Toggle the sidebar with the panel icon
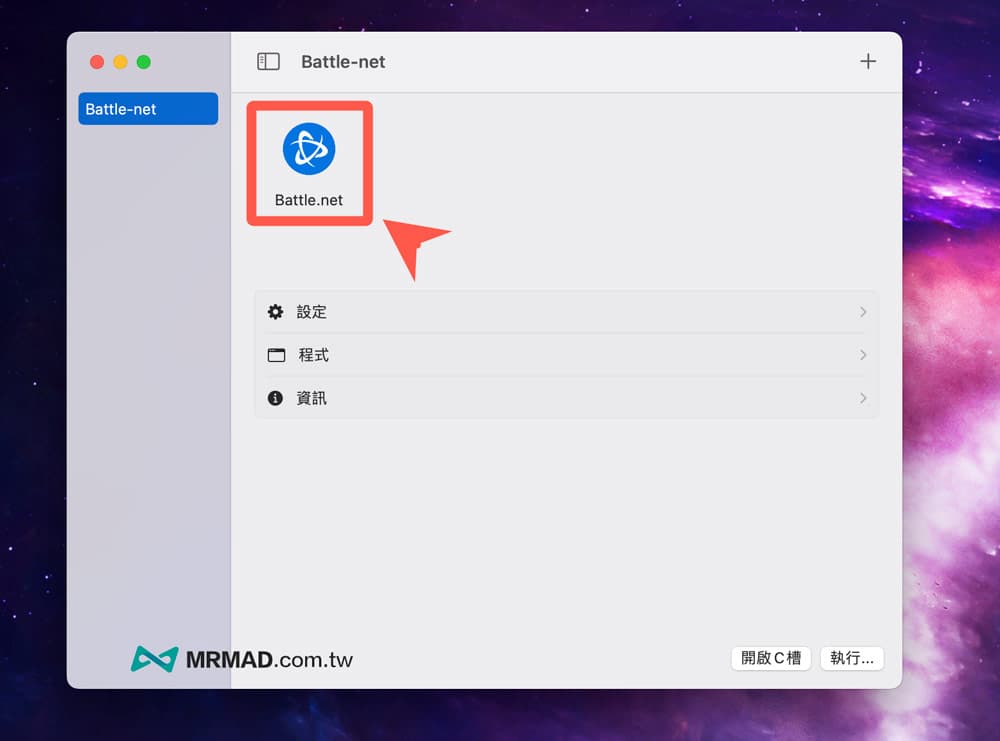 point(268,62)
